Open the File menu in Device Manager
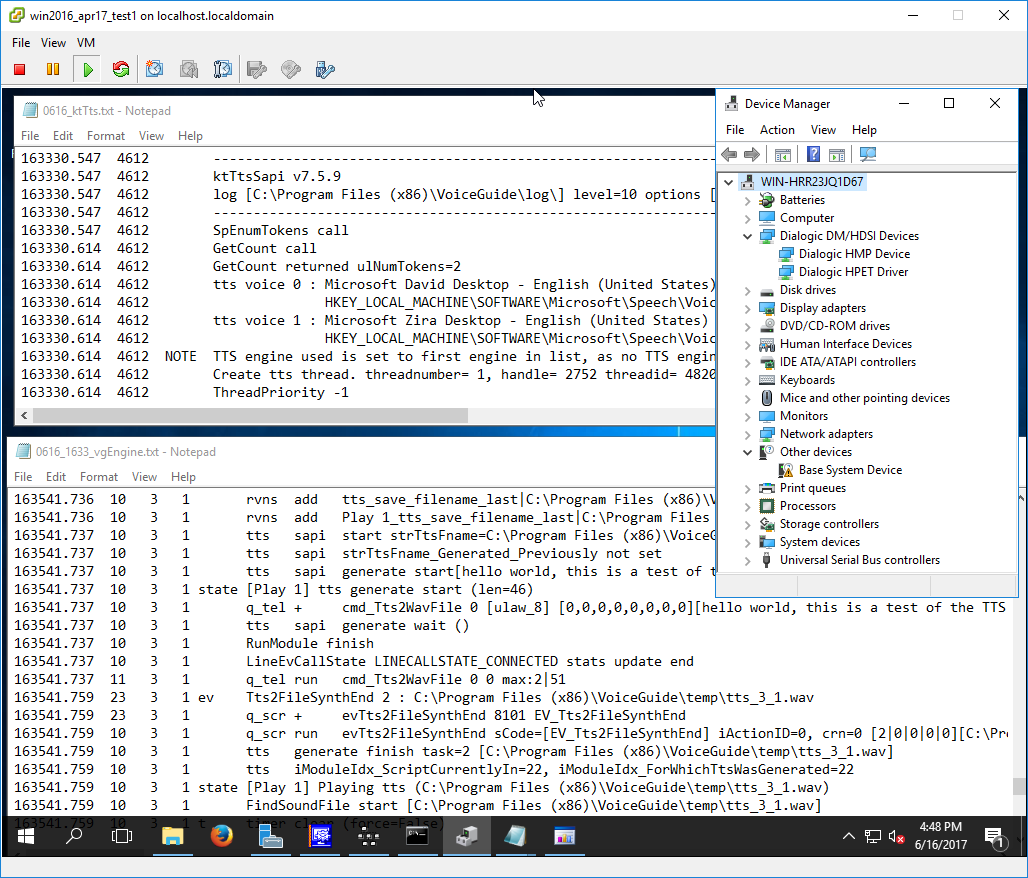 pyautogui.click(x=735, y=130)
